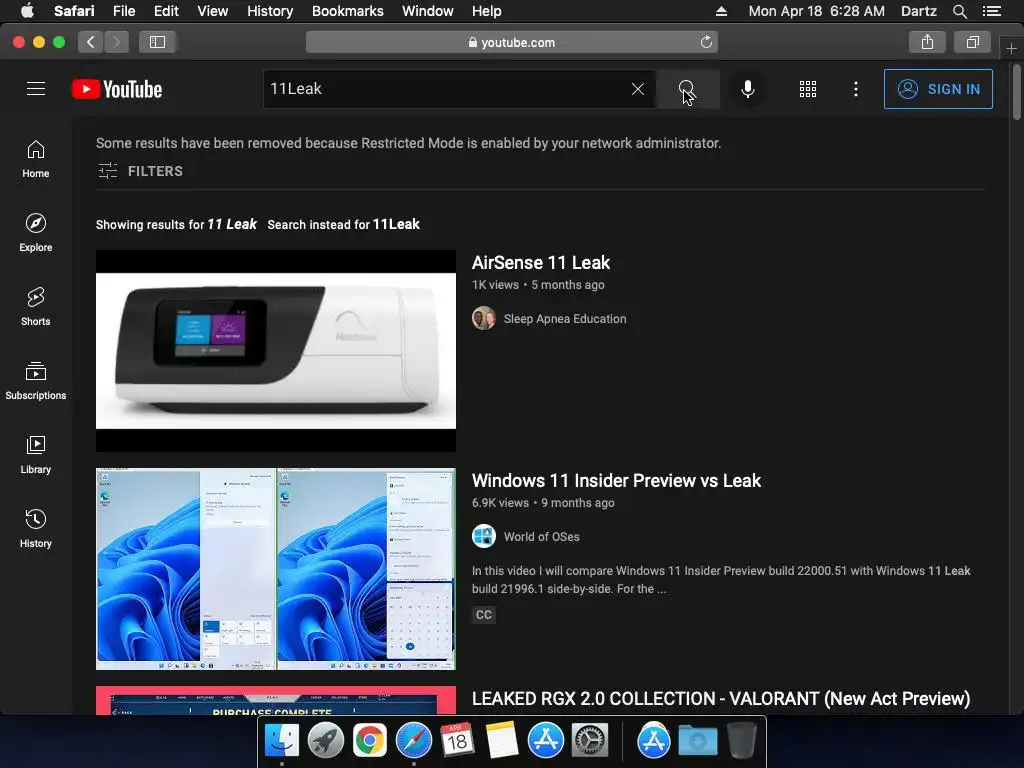Click the YouTube logo
The width and height of the screenshot is (1024, 768).
[x=117, y=89]
